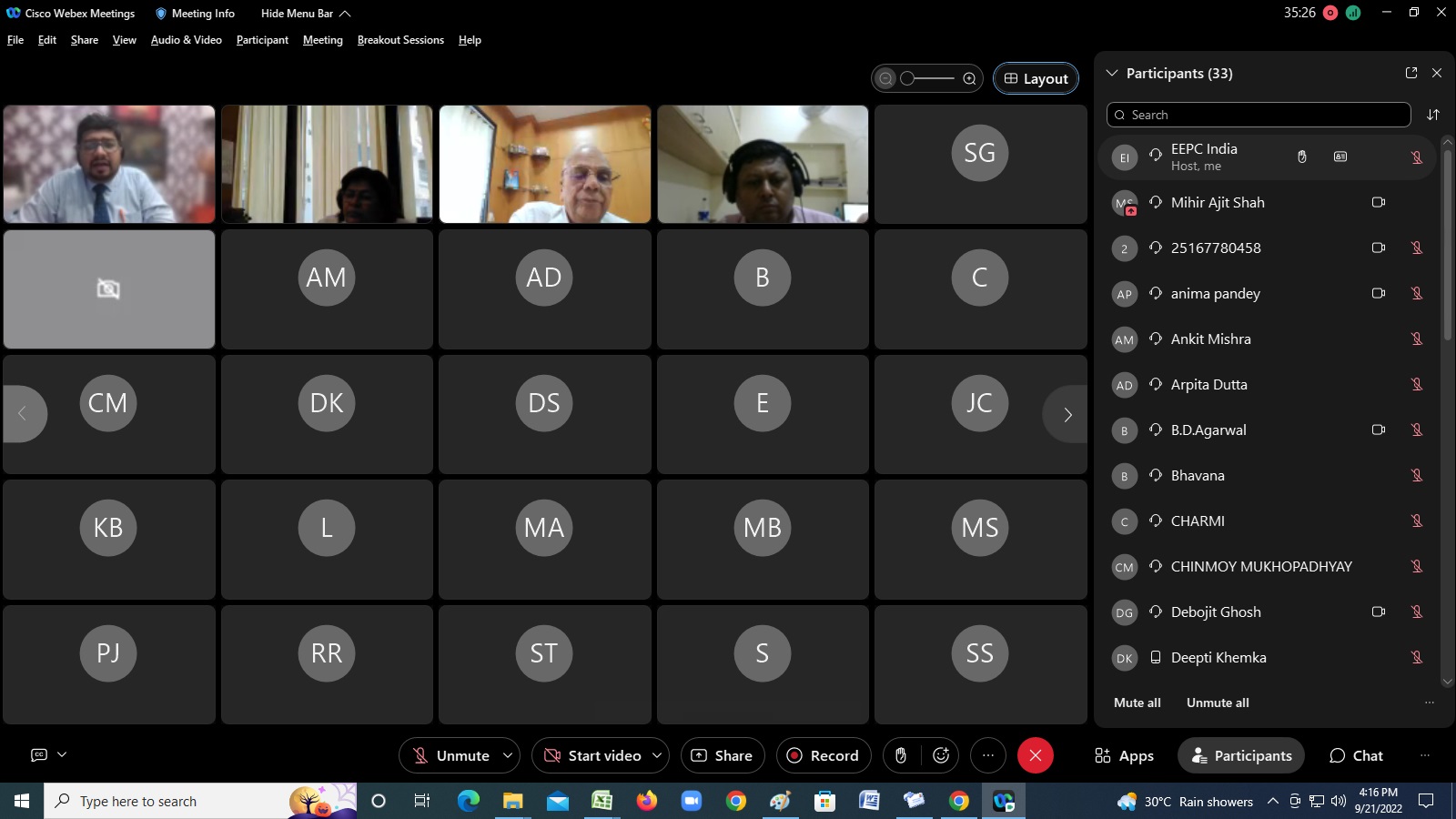Open the Layout options button
Viewport: 1456px width, 819px height.
[x=1036, y=78]
